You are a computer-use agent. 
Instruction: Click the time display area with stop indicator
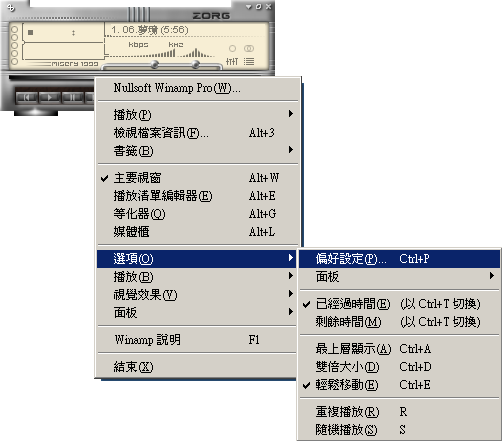(x=63, y=32)
